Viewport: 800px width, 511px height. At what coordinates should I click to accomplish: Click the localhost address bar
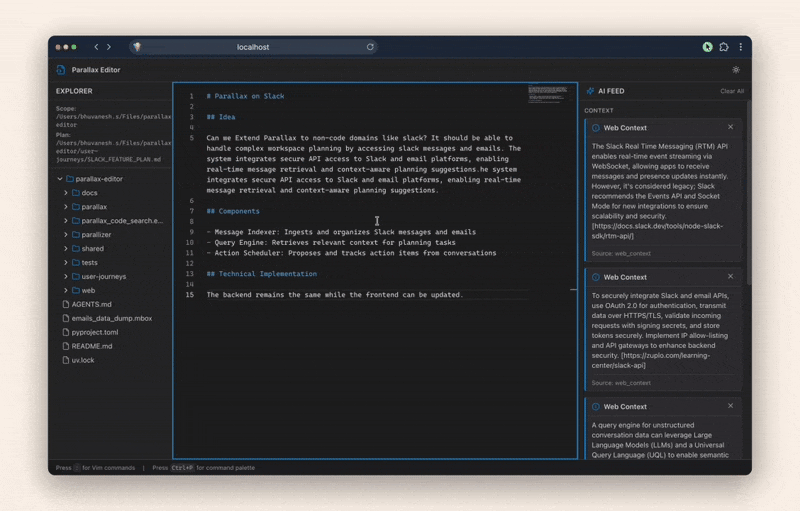click(x=253, y=47)
